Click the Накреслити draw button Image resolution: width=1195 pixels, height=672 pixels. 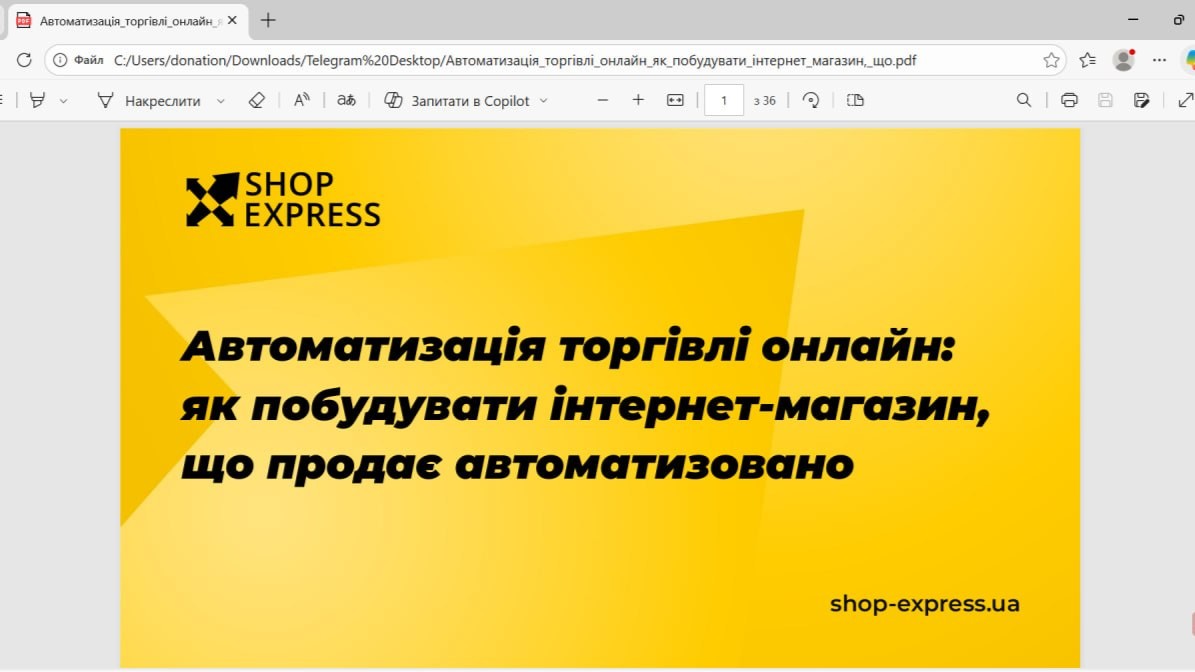click(150, 100)
